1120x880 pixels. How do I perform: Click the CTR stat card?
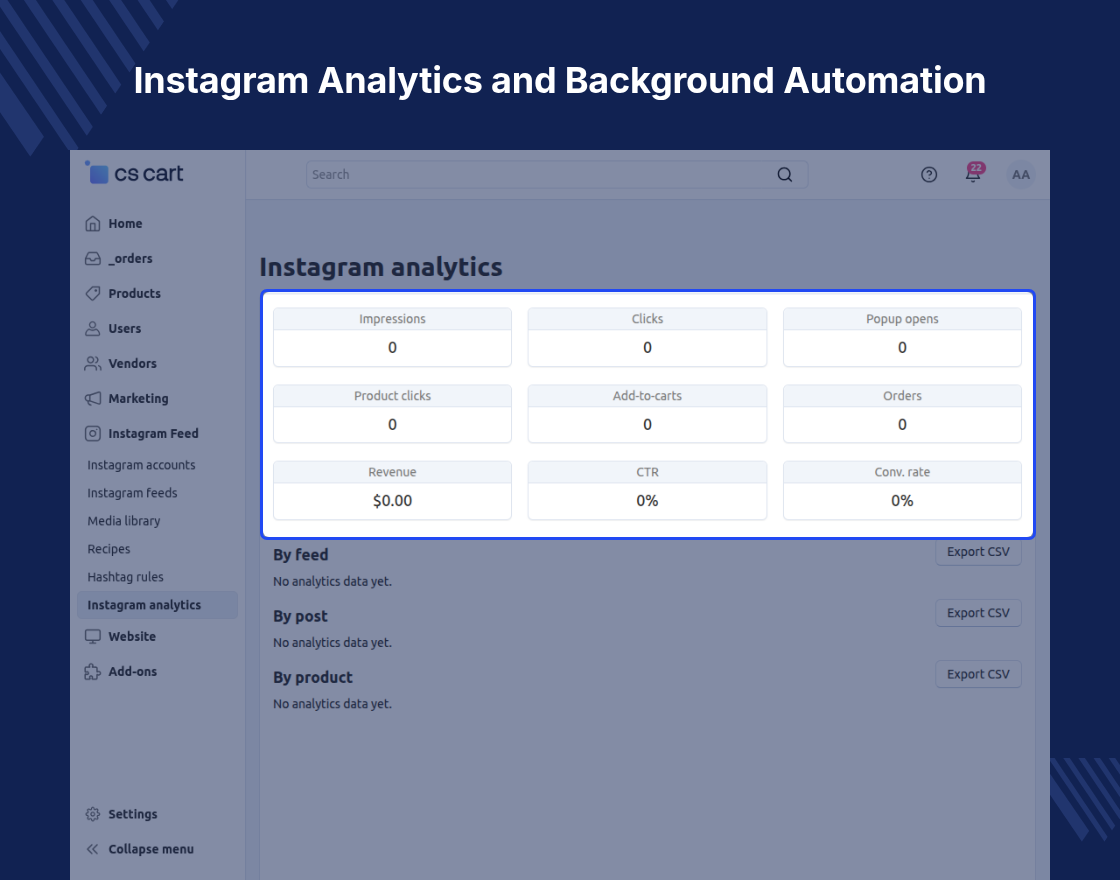[x=647, y=490]
